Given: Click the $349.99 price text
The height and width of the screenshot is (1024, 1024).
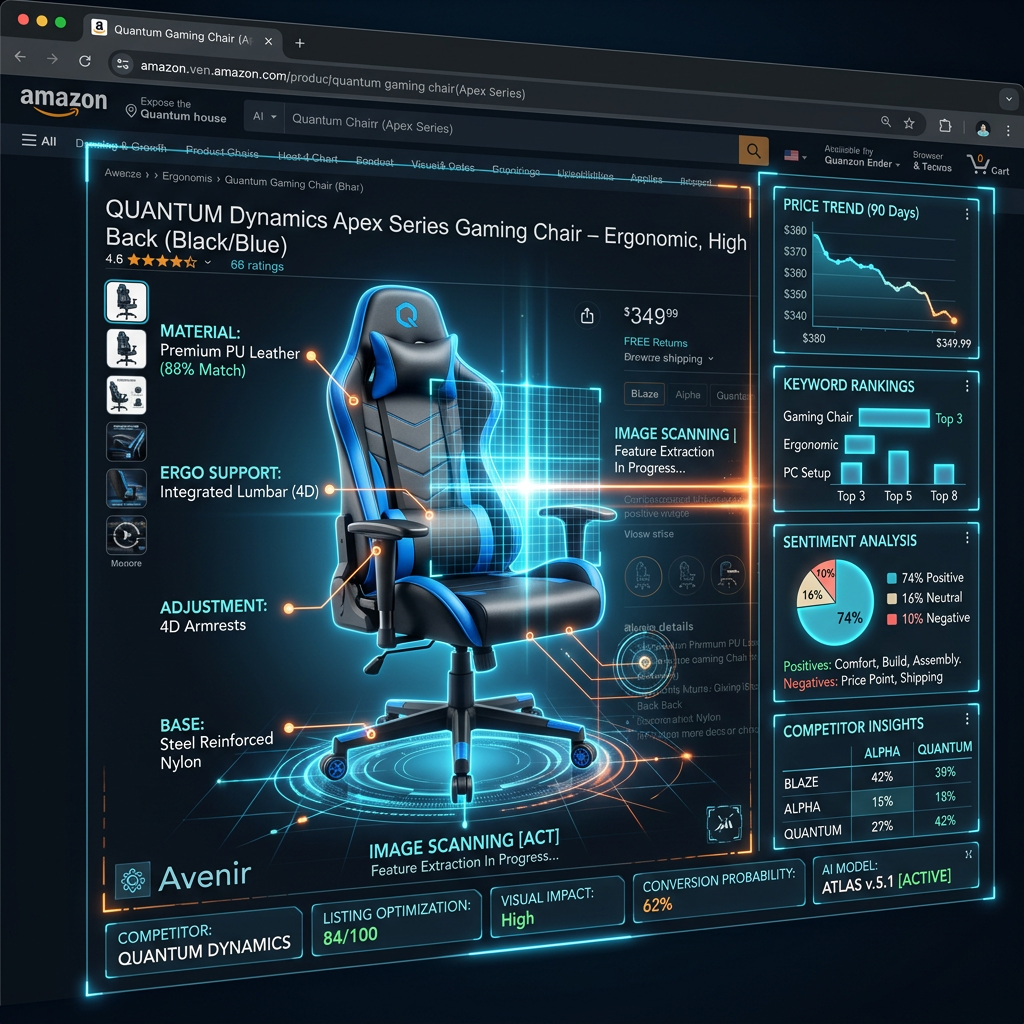Looking at the screenshot, I should pyautogui.click(x=650, y=315).
